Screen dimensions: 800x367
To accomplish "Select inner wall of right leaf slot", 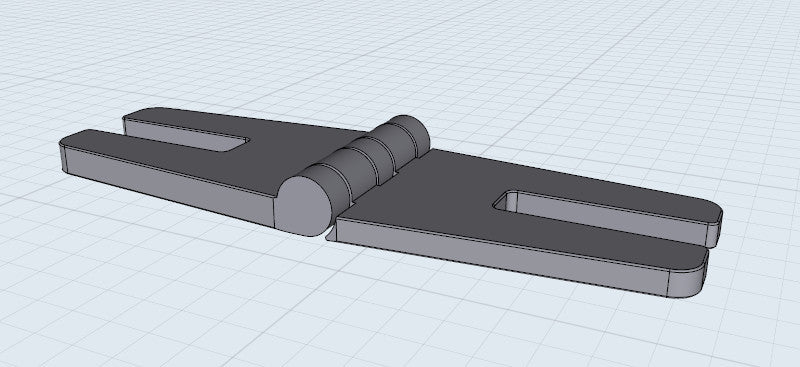I will click(x=612, y=219).
